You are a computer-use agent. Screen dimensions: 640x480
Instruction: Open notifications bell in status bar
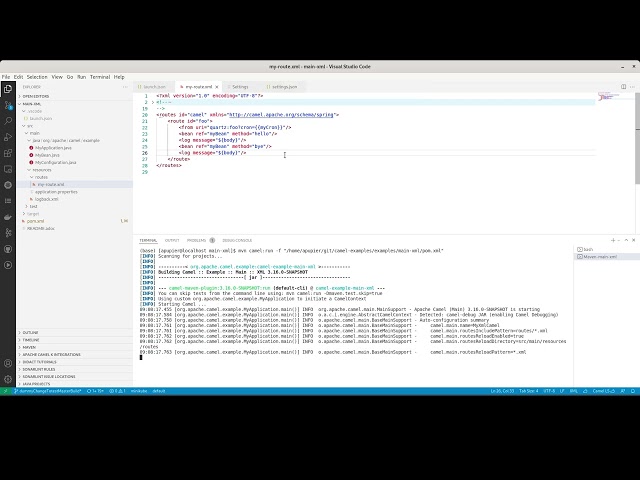click(633, 391)
